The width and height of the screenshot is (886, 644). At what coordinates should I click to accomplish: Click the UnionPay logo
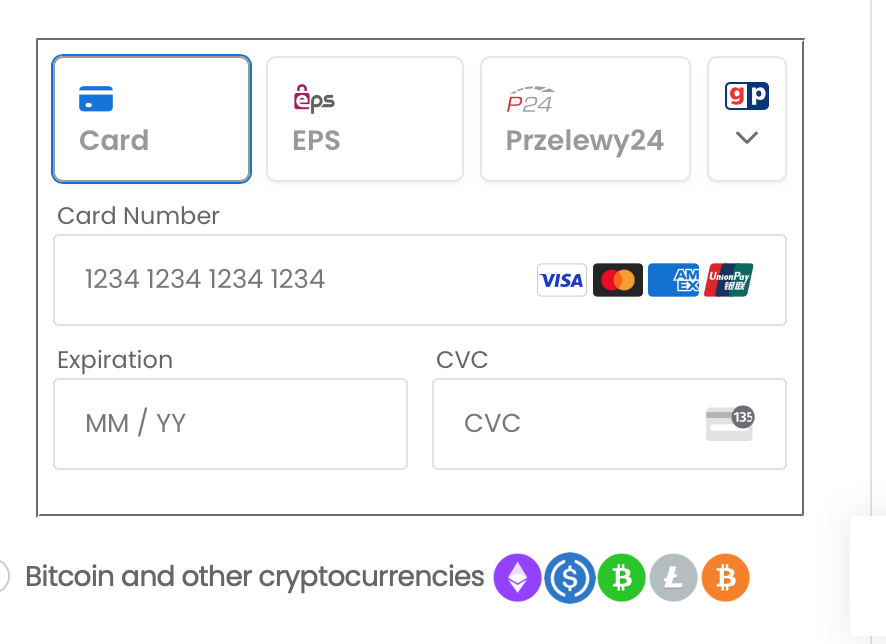pyautogui.click(x=728, y=281)
